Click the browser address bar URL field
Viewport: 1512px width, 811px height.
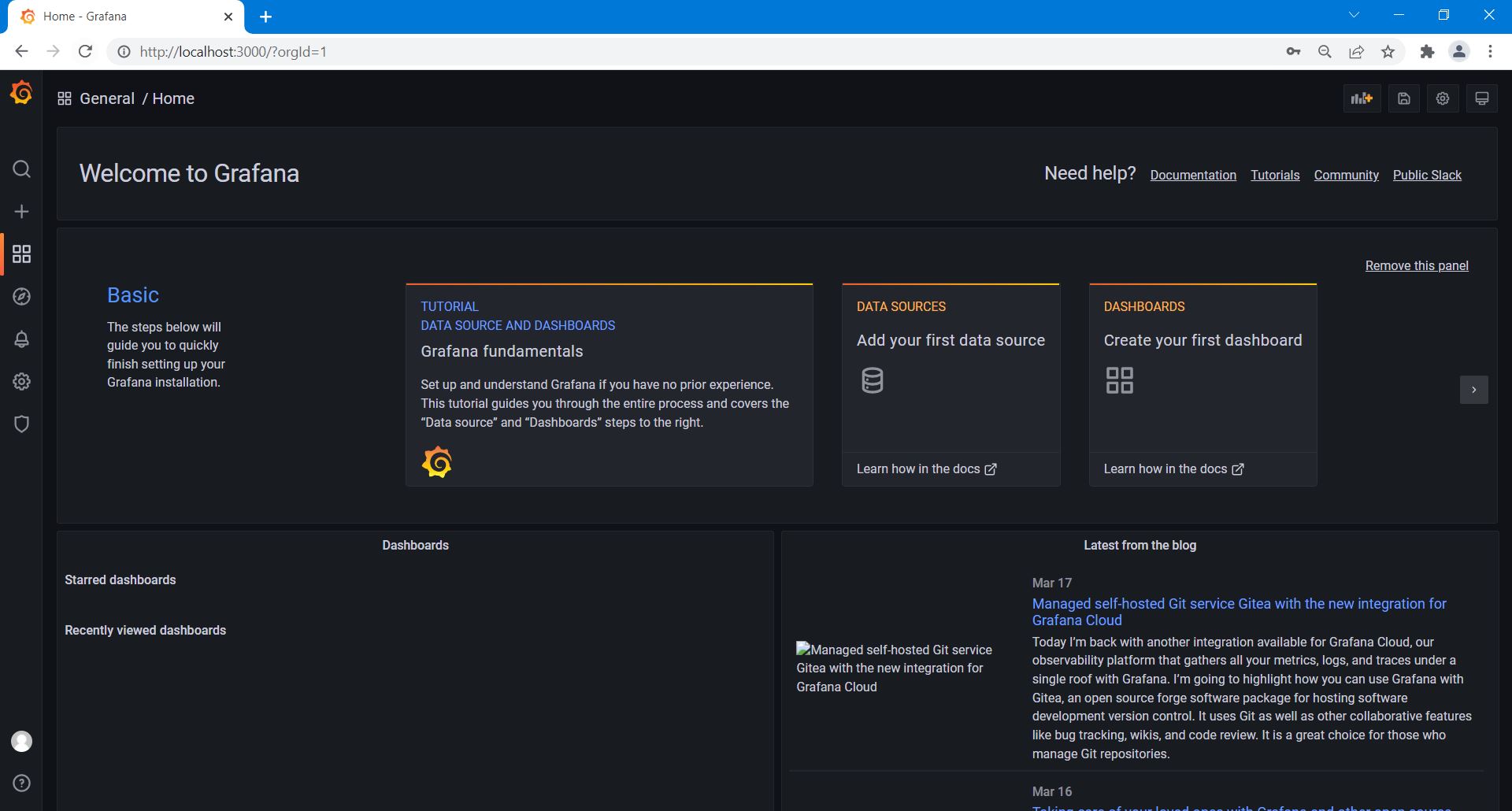(630, 52)
